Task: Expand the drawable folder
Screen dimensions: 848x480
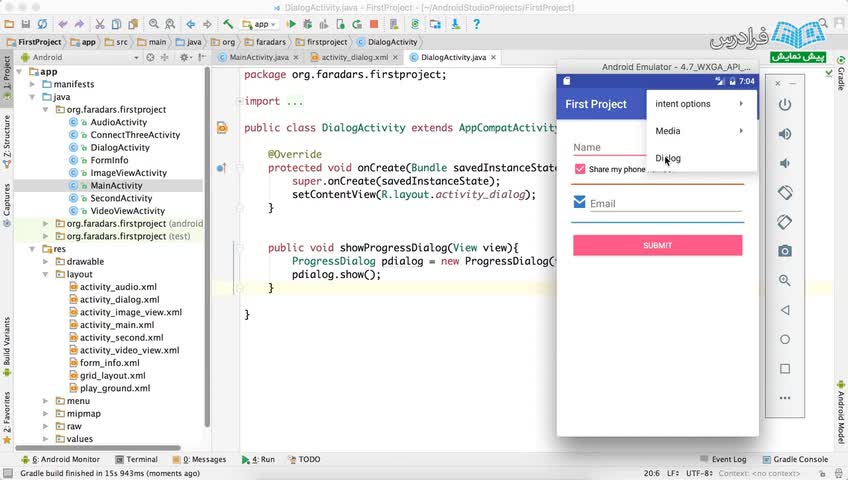Action: point(46,262)
